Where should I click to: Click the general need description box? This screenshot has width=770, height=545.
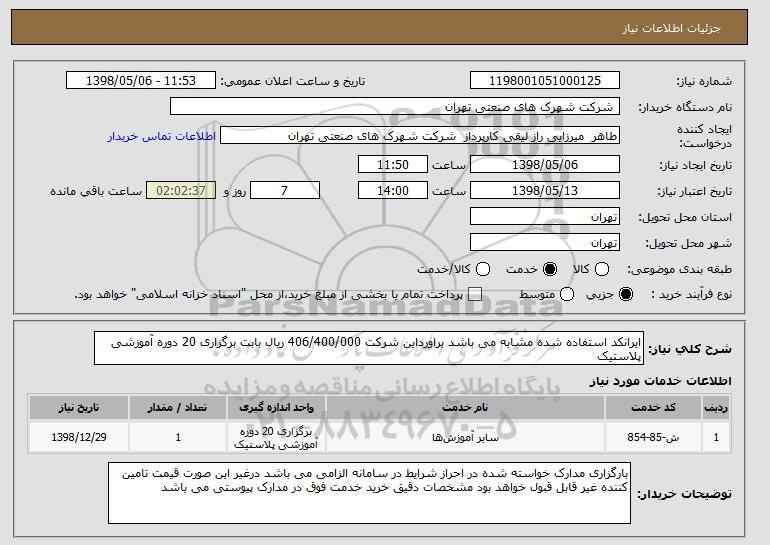click(x=369, y=348)
